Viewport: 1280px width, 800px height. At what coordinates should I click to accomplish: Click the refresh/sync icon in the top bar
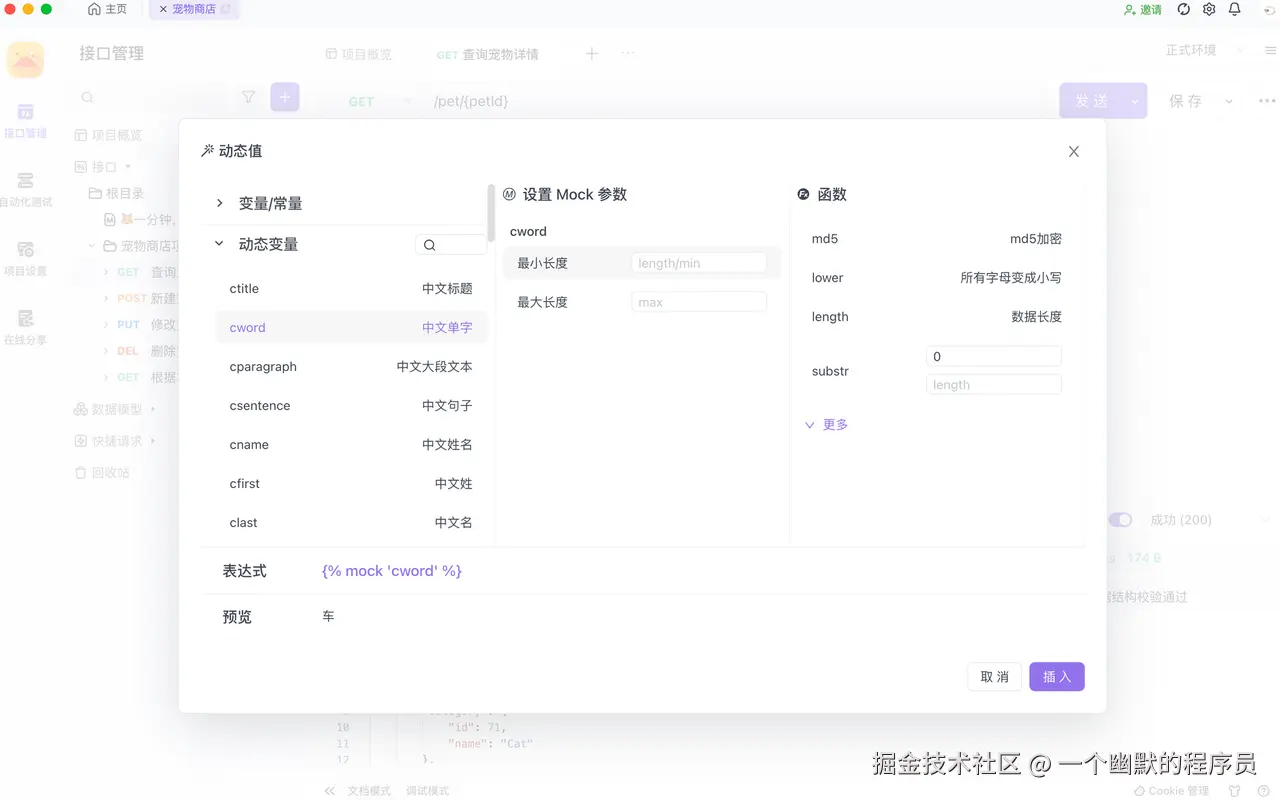point(1182,8)
